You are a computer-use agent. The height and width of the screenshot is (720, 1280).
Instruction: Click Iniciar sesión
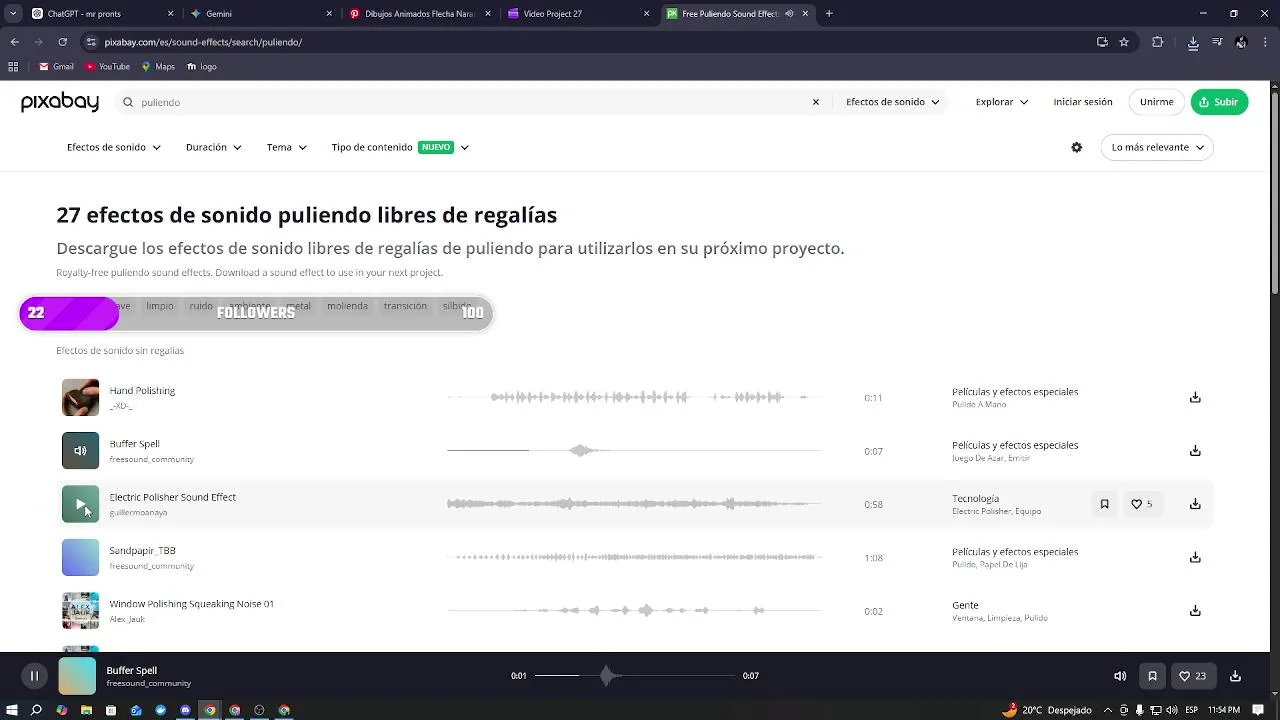pyautogui.click(x=1083, y=102)
